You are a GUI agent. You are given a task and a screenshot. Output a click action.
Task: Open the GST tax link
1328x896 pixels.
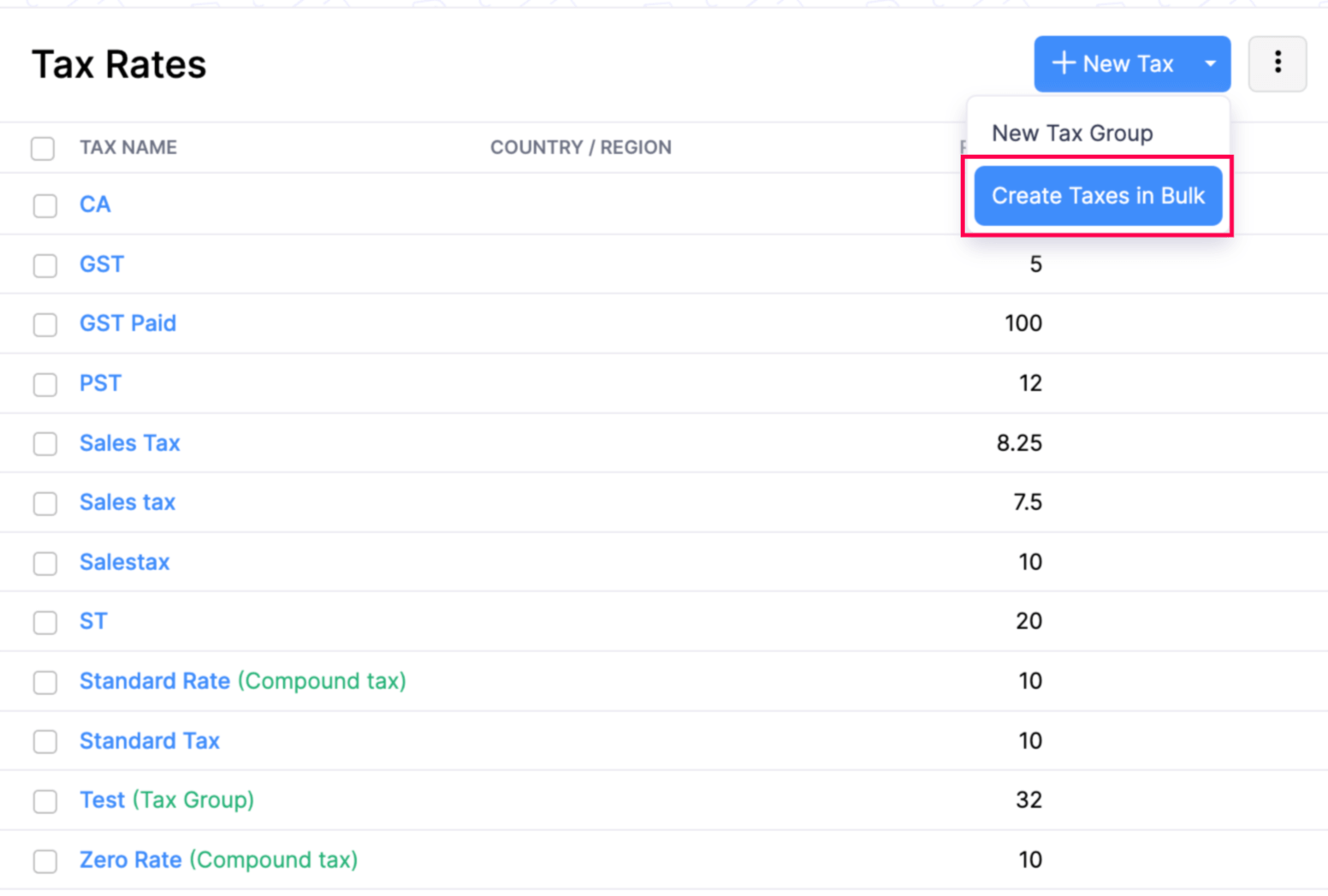pos(102,264)
